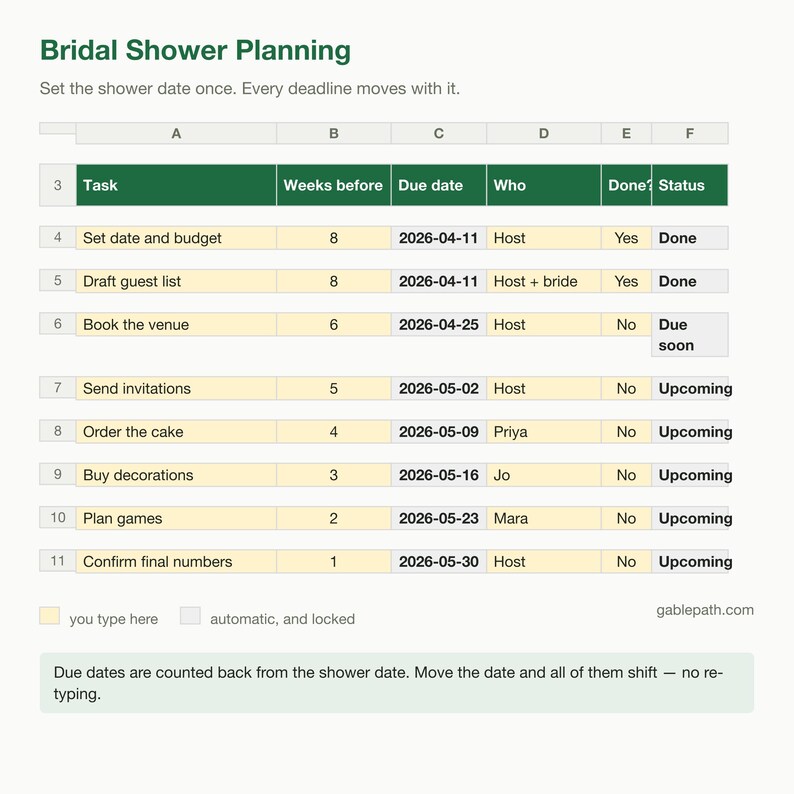Click the 'Draft guest list' cell
Viewport: 794px width, 794px height.
176,281
